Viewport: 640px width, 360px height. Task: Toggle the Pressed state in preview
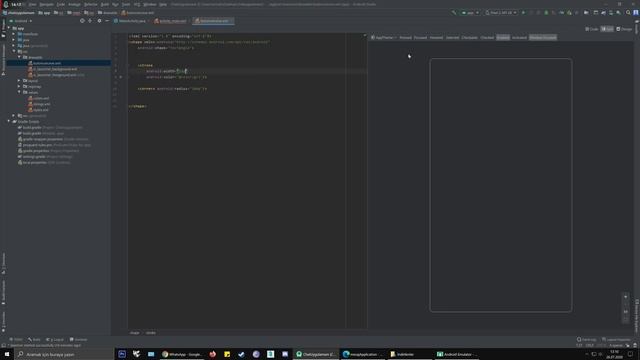pos(405,38)
